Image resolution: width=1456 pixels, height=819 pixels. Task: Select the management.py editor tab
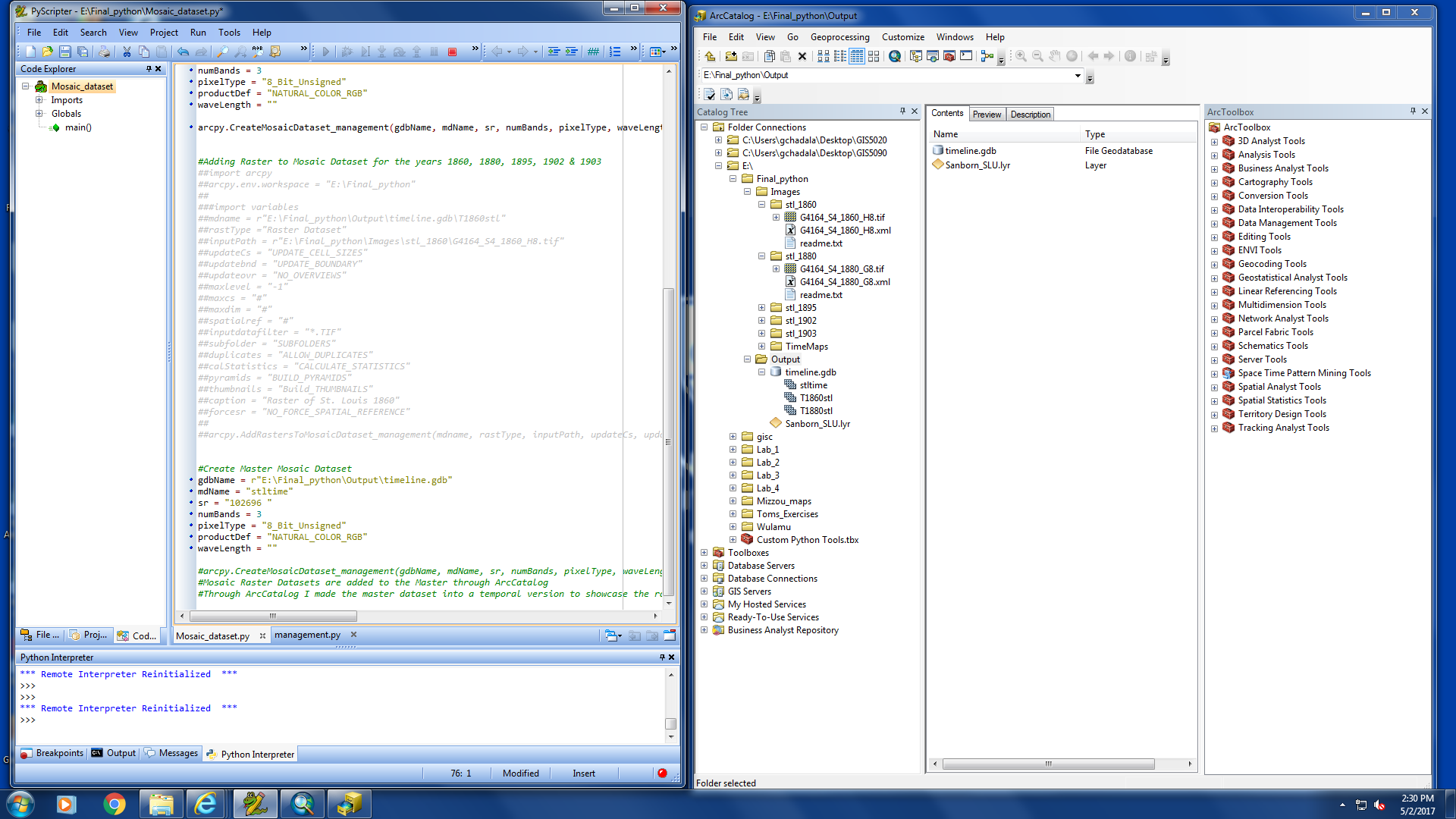pos(307,635)
